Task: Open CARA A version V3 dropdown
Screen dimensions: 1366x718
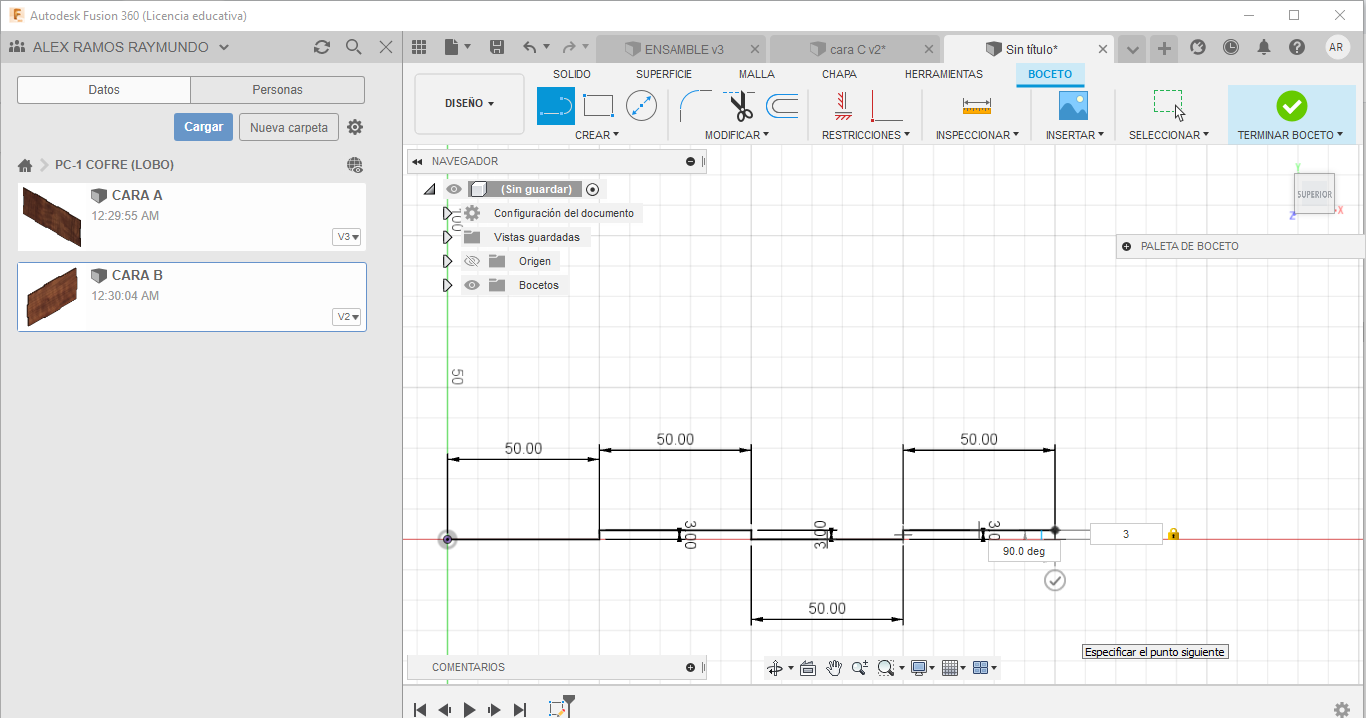Action: [x=347, y=237]
